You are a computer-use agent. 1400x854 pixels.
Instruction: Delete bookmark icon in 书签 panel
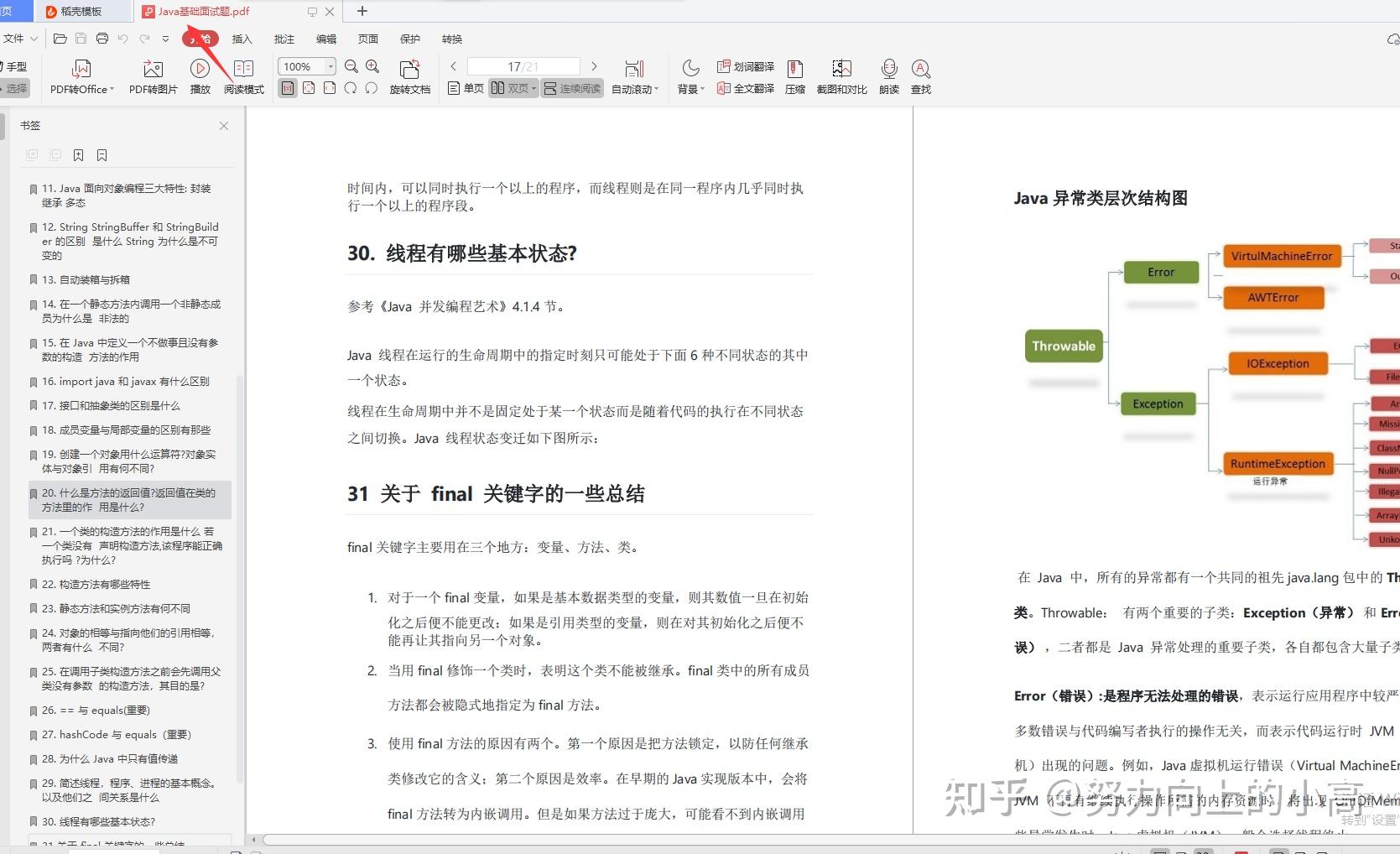[101, 155]
